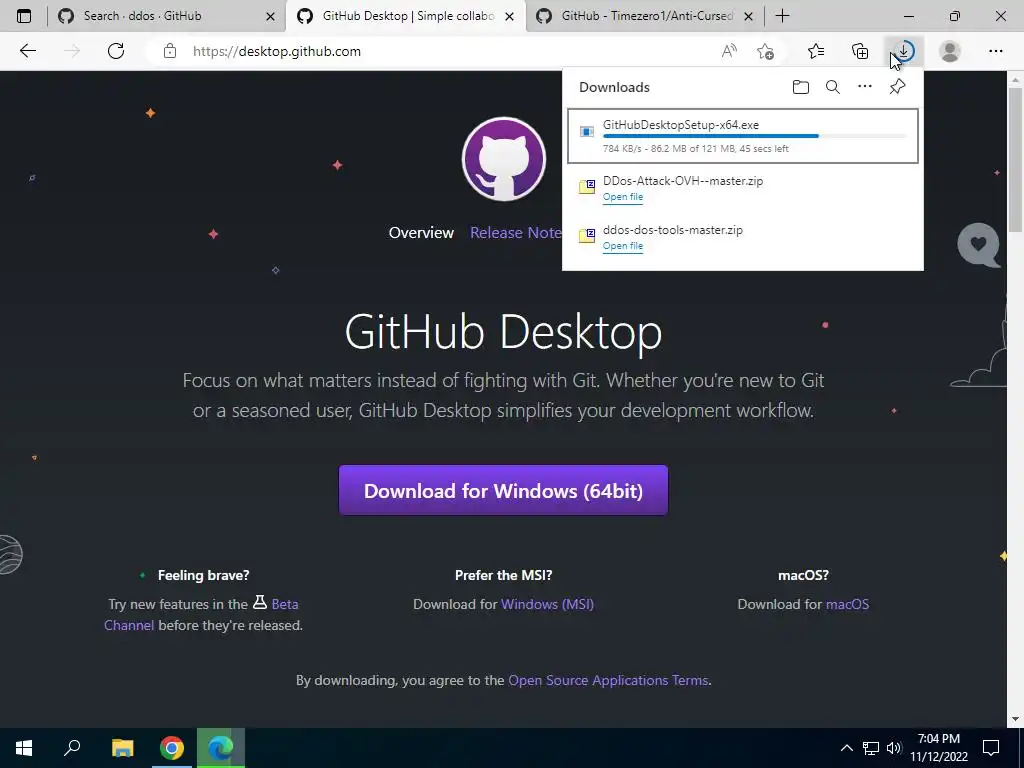This screenshot has height=768, width=1024.
Task: Click the heart feedback bubble icon
Action: click(978, 245)
